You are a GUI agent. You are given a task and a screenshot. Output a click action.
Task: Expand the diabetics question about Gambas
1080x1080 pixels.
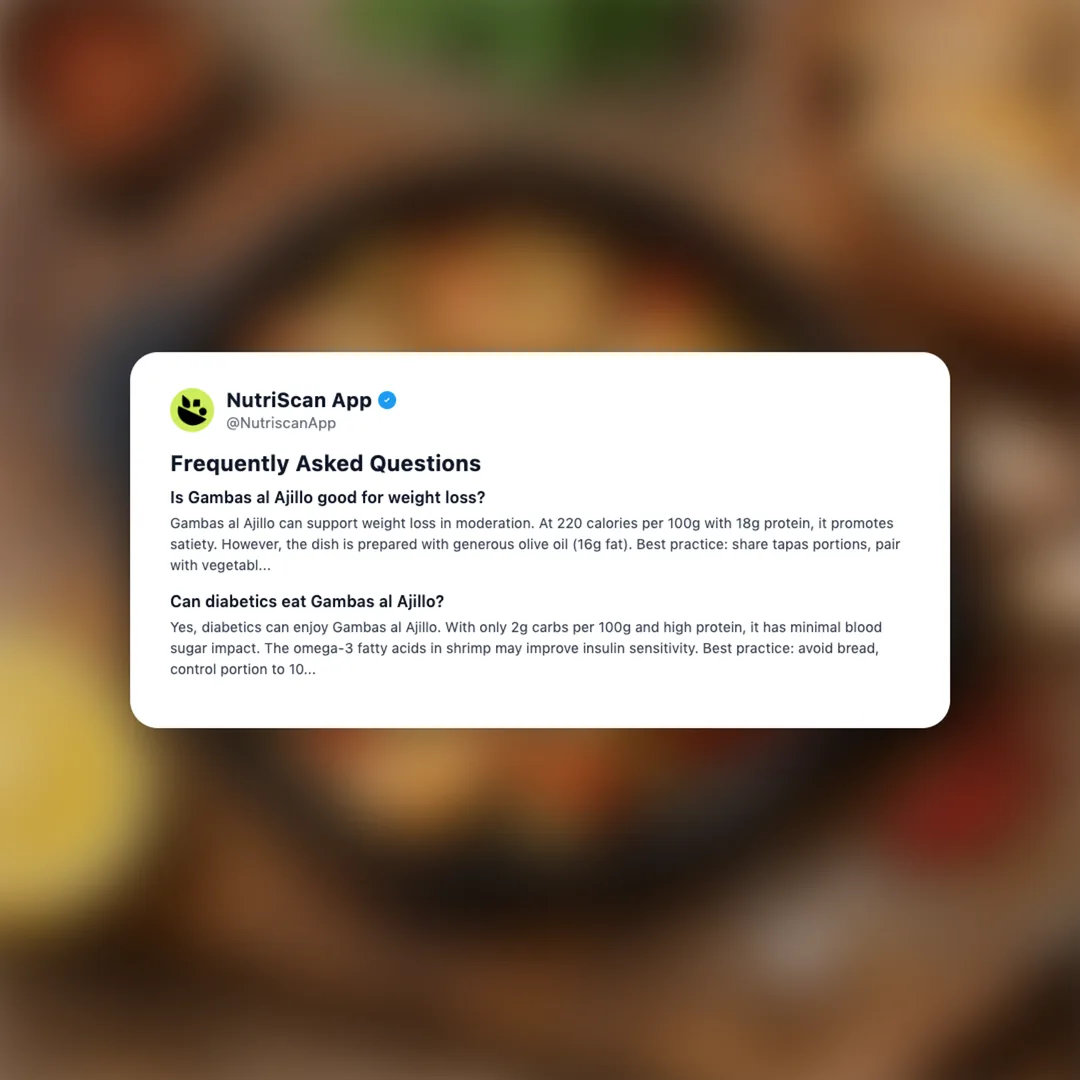[307, 601]
